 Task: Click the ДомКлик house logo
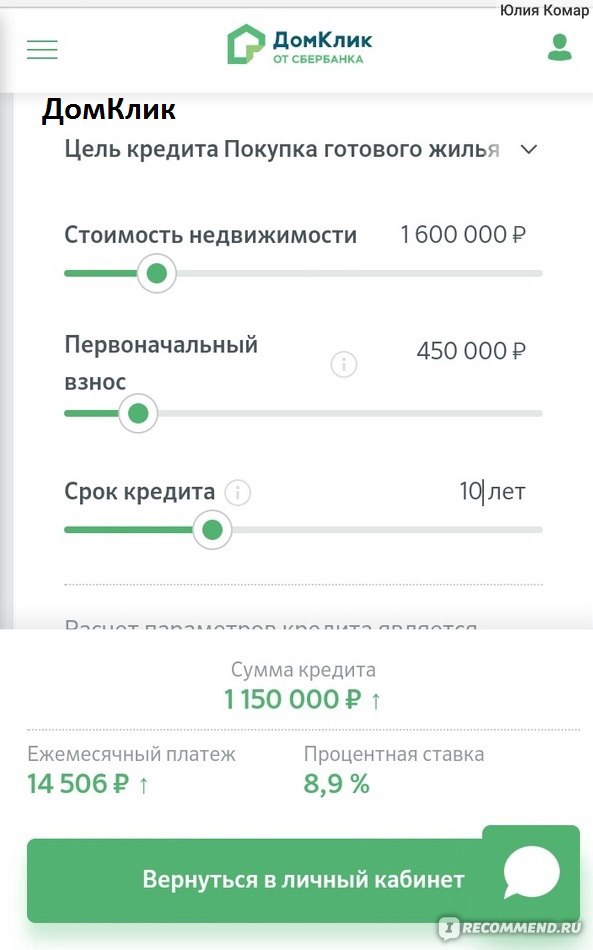[x=246, y=44]
